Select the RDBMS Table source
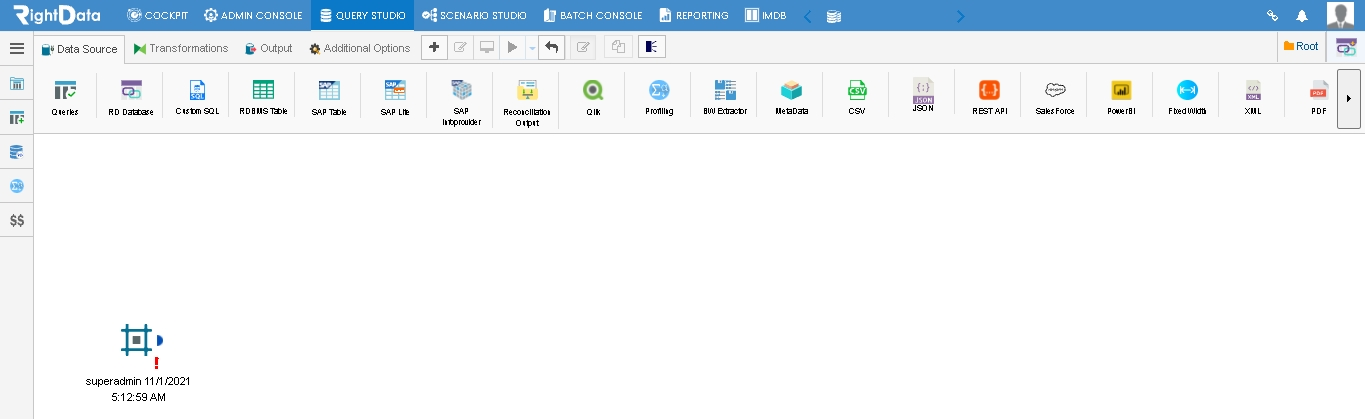The image size is (1365, 419). (263, 98)
